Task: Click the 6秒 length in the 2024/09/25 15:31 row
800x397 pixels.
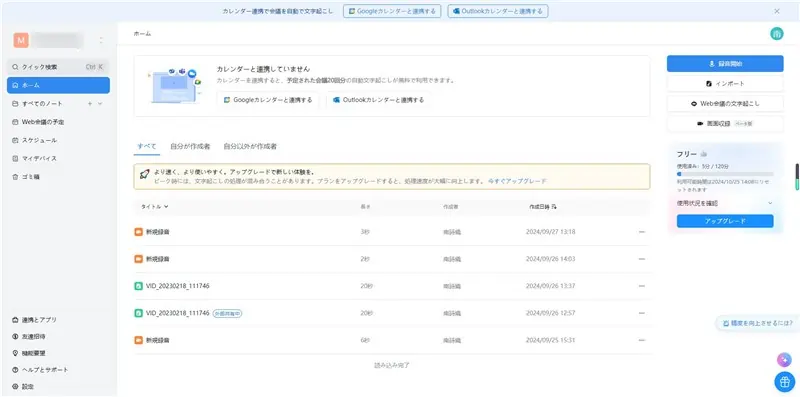Action: 365,340
